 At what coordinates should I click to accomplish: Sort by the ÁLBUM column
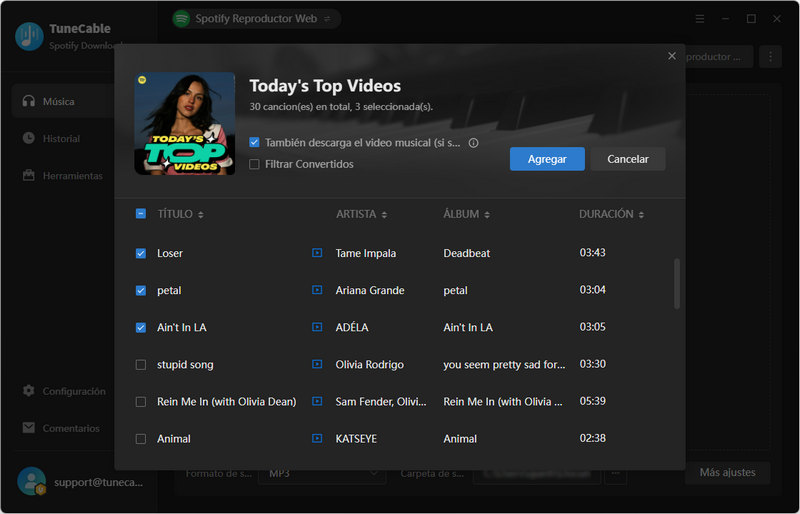(467, 214)
